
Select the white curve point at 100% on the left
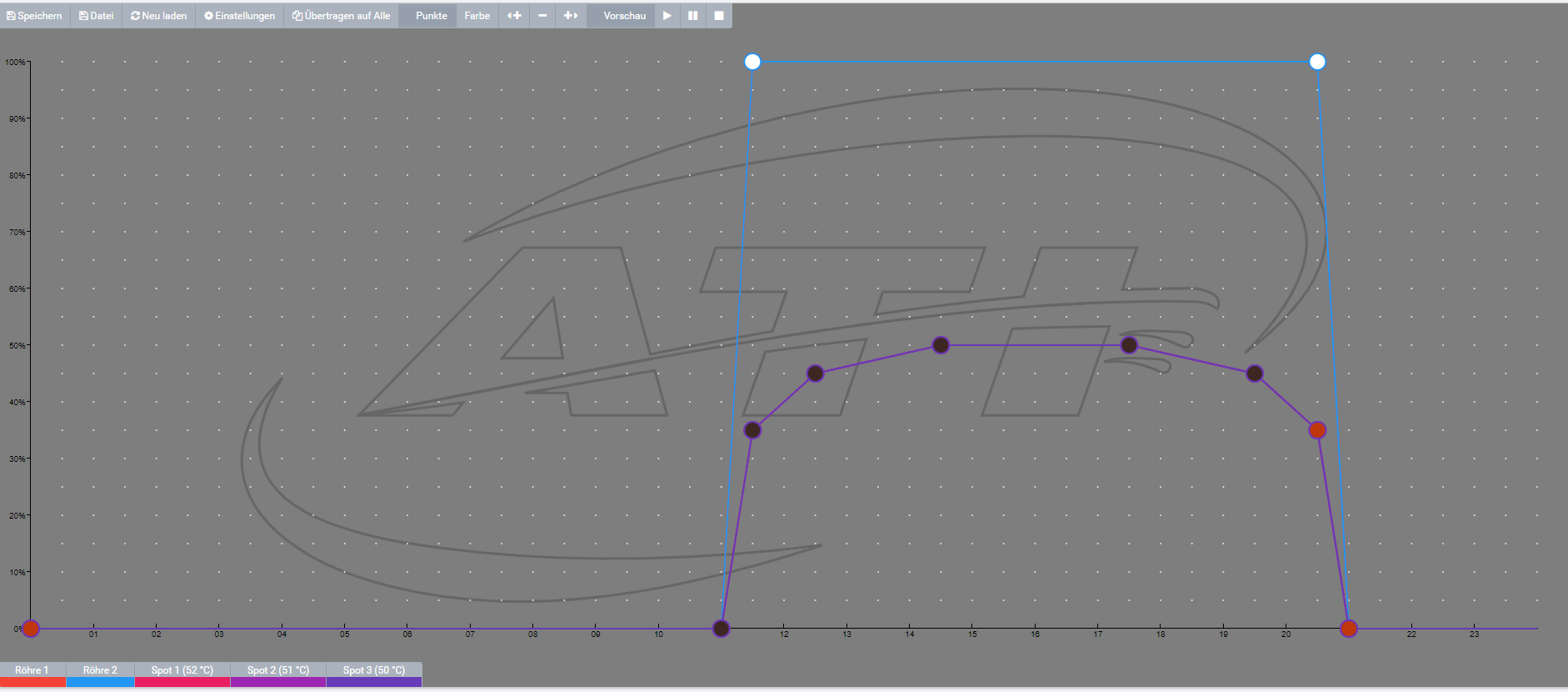point(752,62)
